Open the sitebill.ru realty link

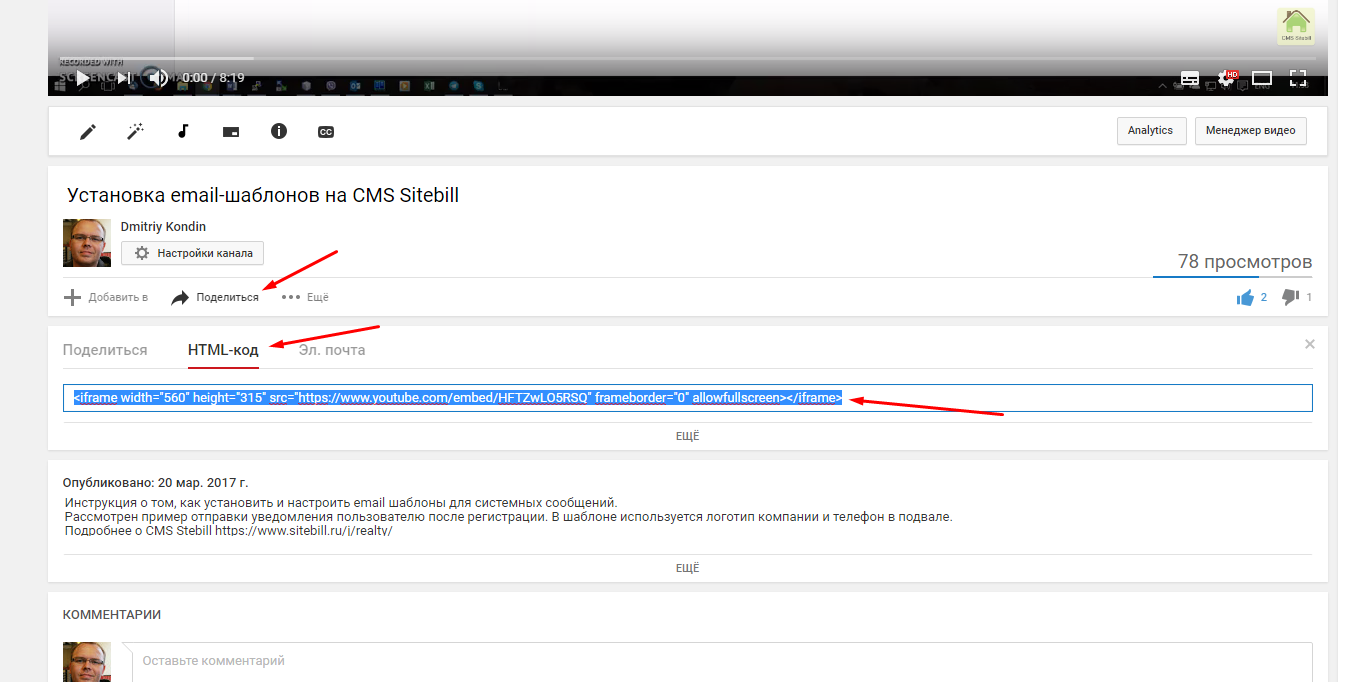coord(304,531)
